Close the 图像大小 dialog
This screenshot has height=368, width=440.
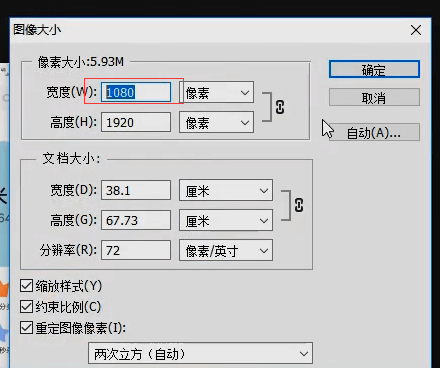(x=416, y=30)
